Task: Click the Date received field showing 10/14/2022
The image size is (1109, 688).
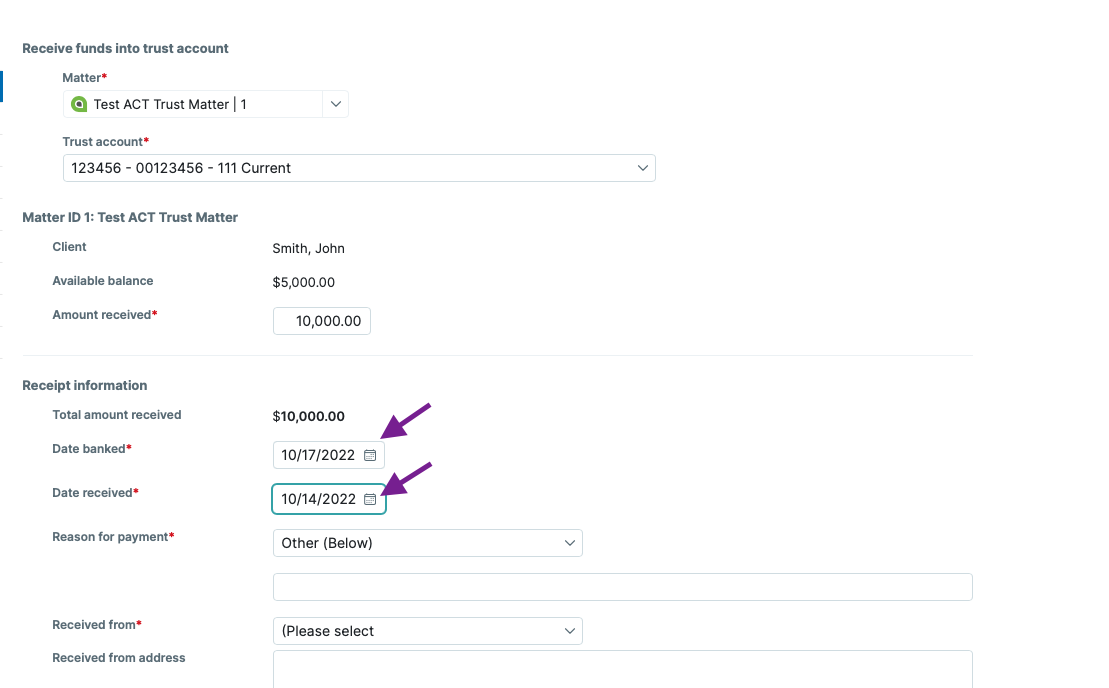Action: pyautogui.click(x=329, y=499)
